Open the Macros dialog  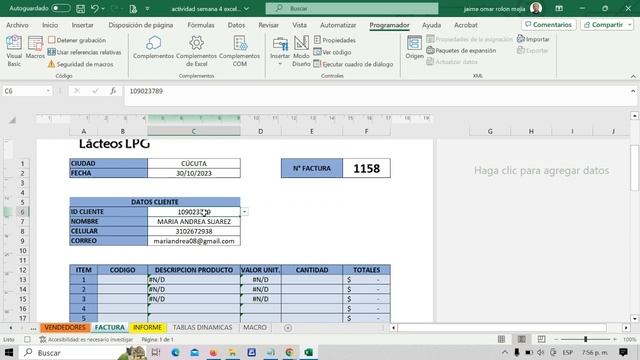pos(35,47)
